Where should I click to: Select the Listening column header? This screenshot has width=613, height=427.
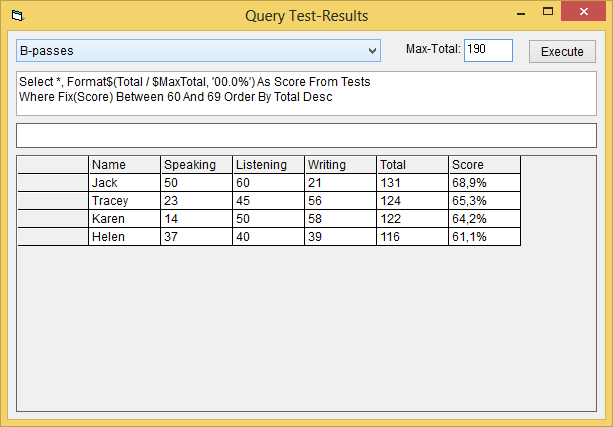[269, 165]
